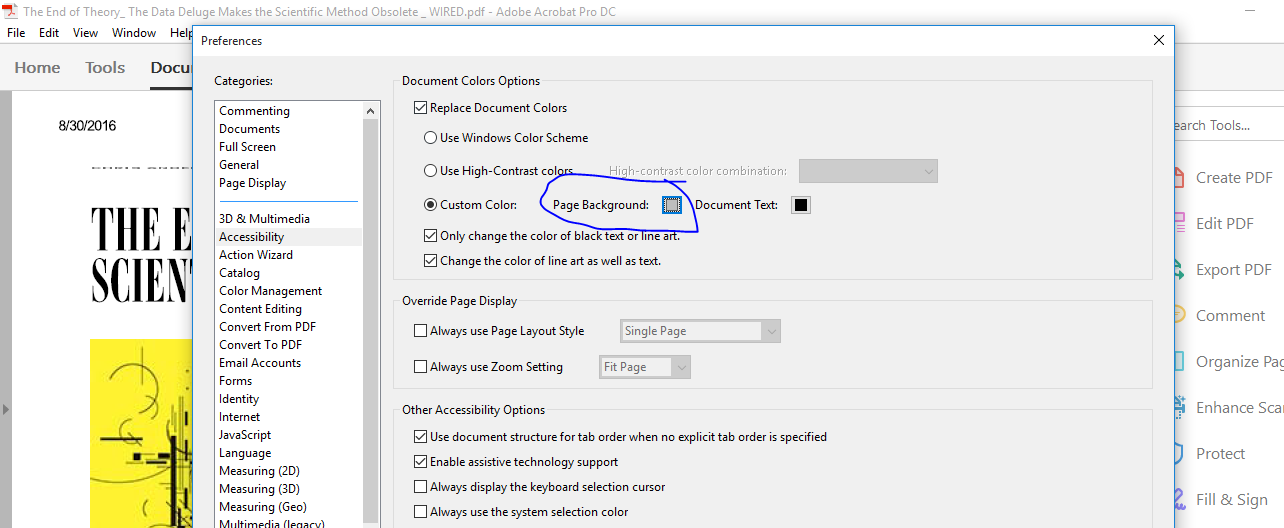Open the Edit menu
This screenshot has height=528, width=1284.
(49, 33)
